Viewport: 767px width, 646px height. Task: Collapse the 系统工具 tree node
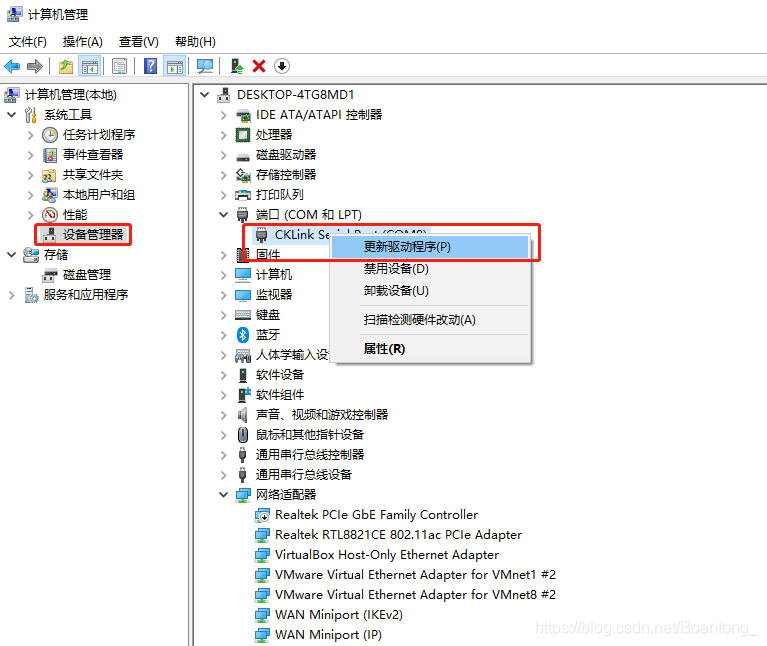(x=12, y=115)
